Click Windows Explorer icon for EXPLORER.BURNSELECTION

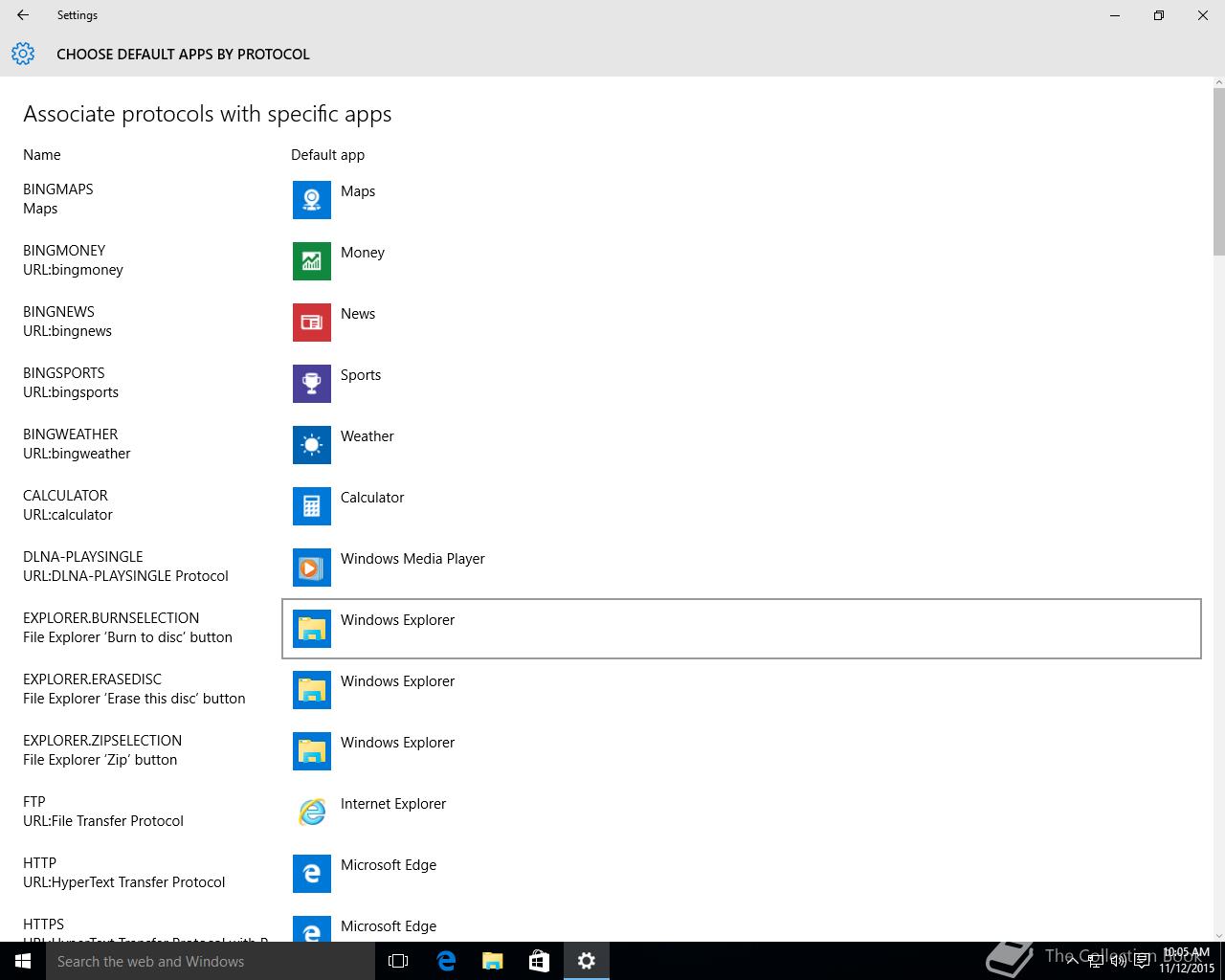312,629
